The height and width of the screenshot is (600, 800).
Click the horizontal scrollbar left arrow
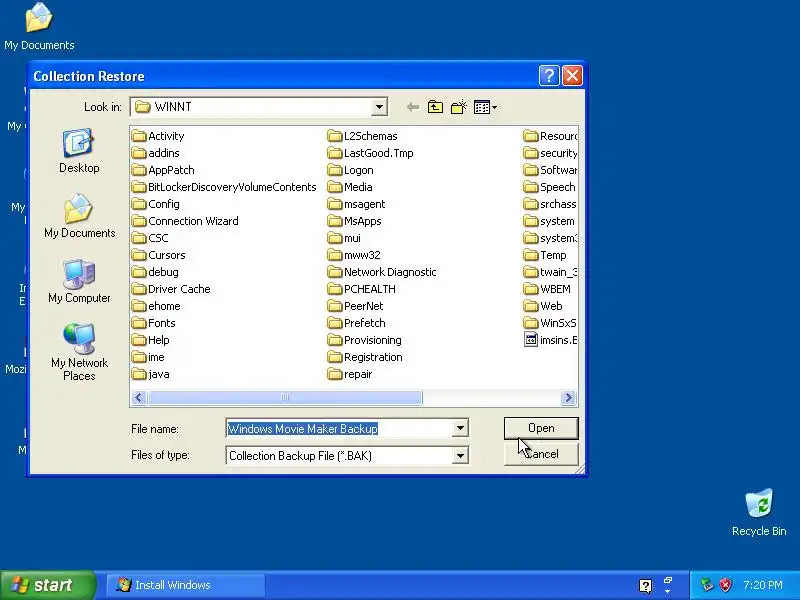(139, 397)
